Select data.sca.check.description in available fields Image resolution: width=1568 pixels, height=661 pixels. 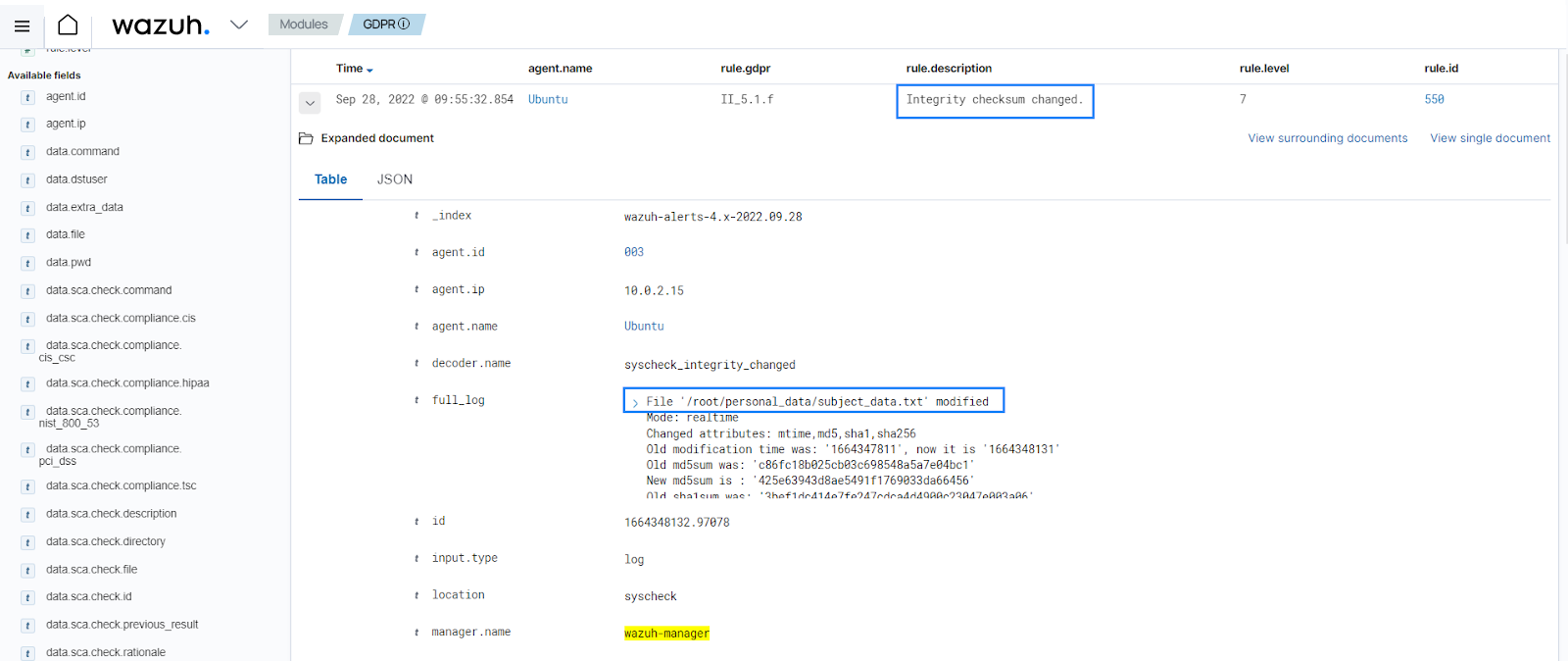click(x=111, y=514)
